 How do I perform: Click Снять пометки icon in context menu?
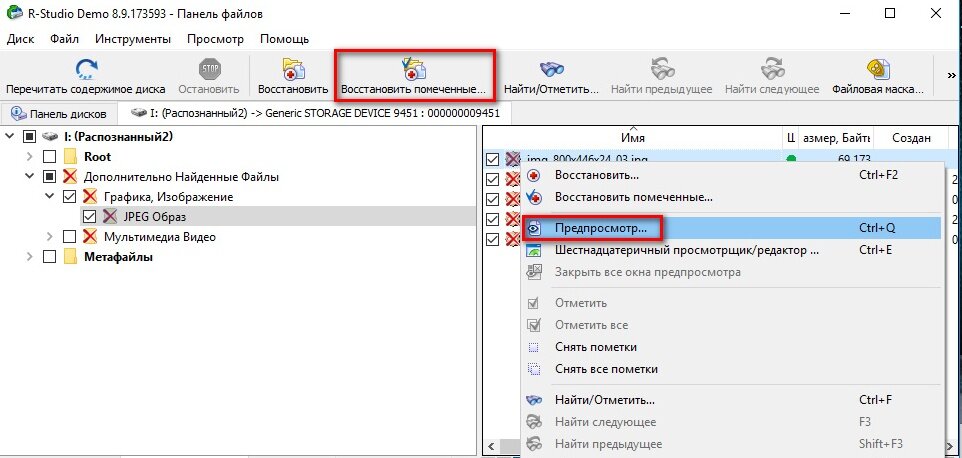[x=534, y=347]
